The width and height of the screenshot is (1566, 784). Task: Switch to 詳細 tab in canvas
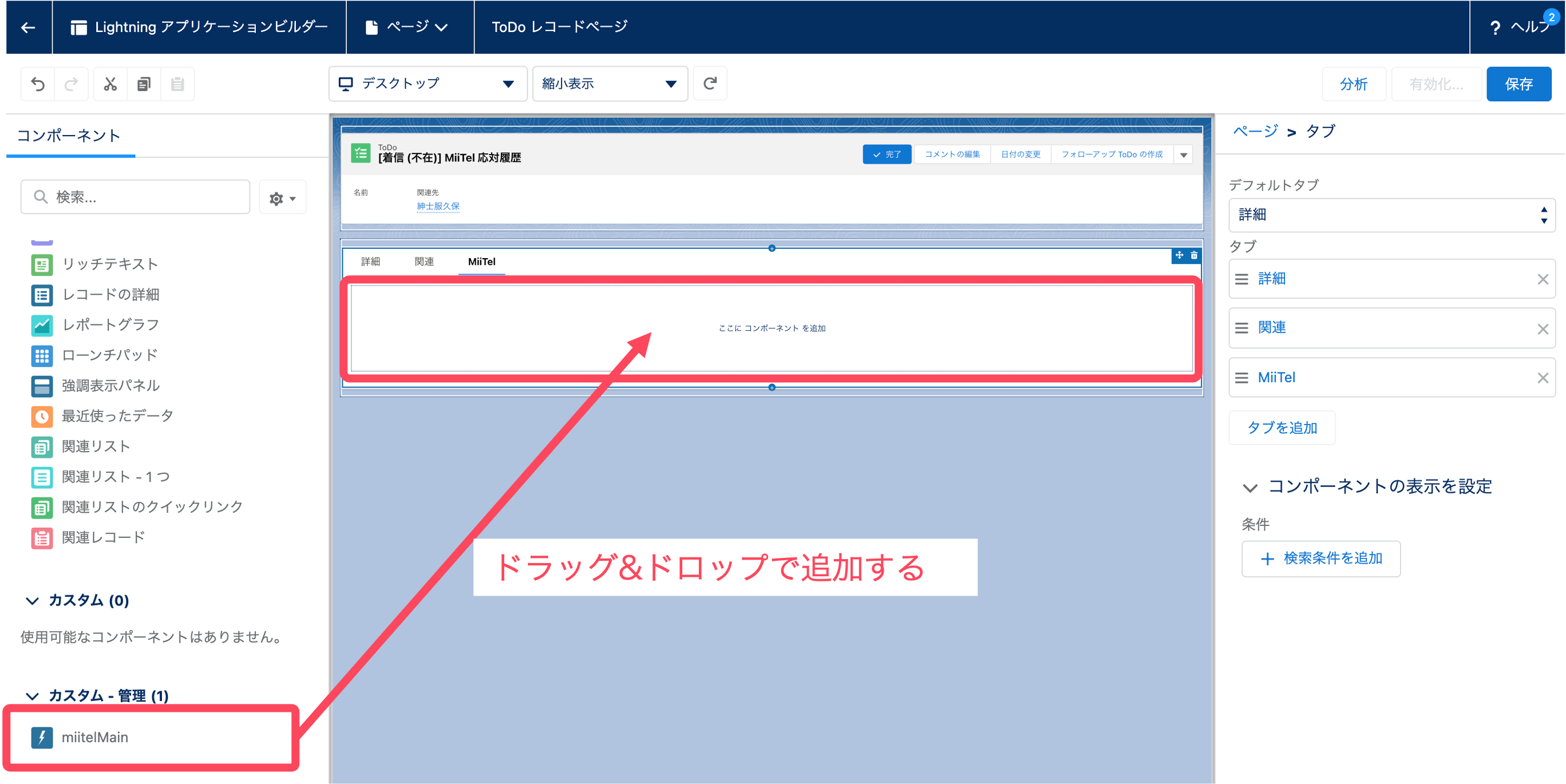[370, 262]
